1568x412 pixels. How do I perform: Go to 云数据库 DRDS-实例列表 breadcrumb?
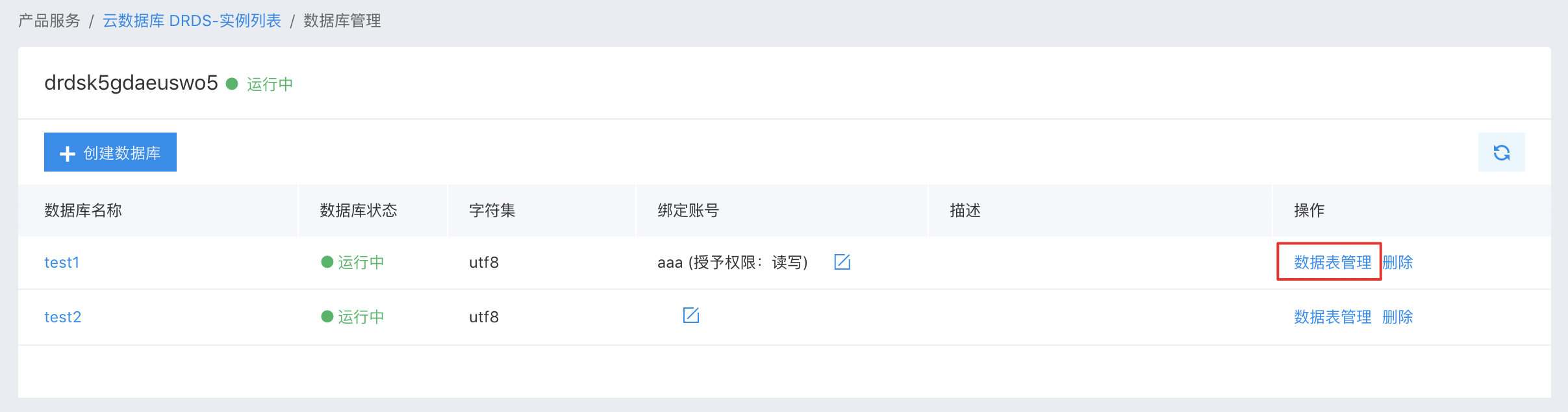[192, 21]
